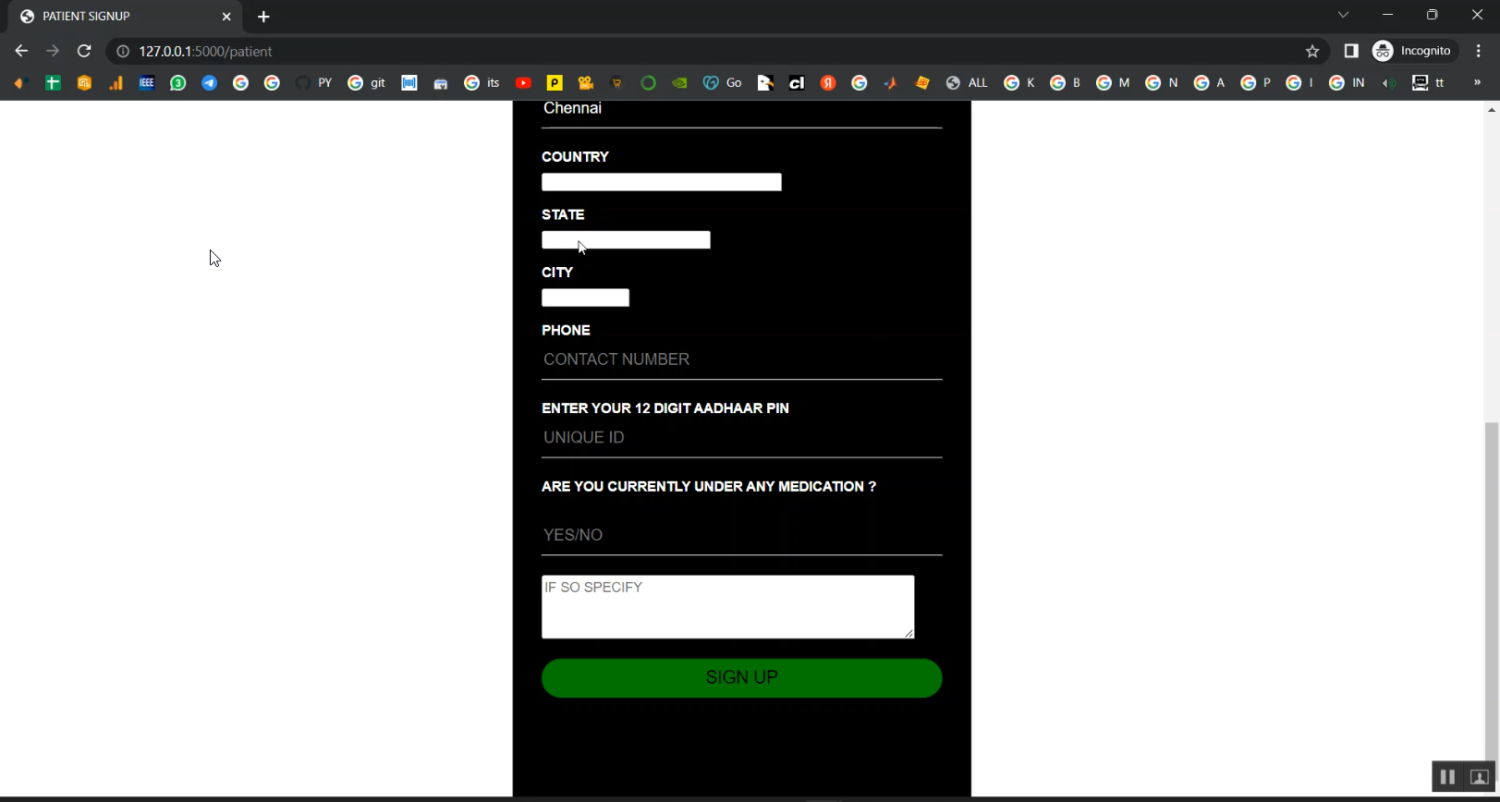Viewport: 1500px width, 802px height.
Task: Reload the patient signup page
Action: click(84, 51)
